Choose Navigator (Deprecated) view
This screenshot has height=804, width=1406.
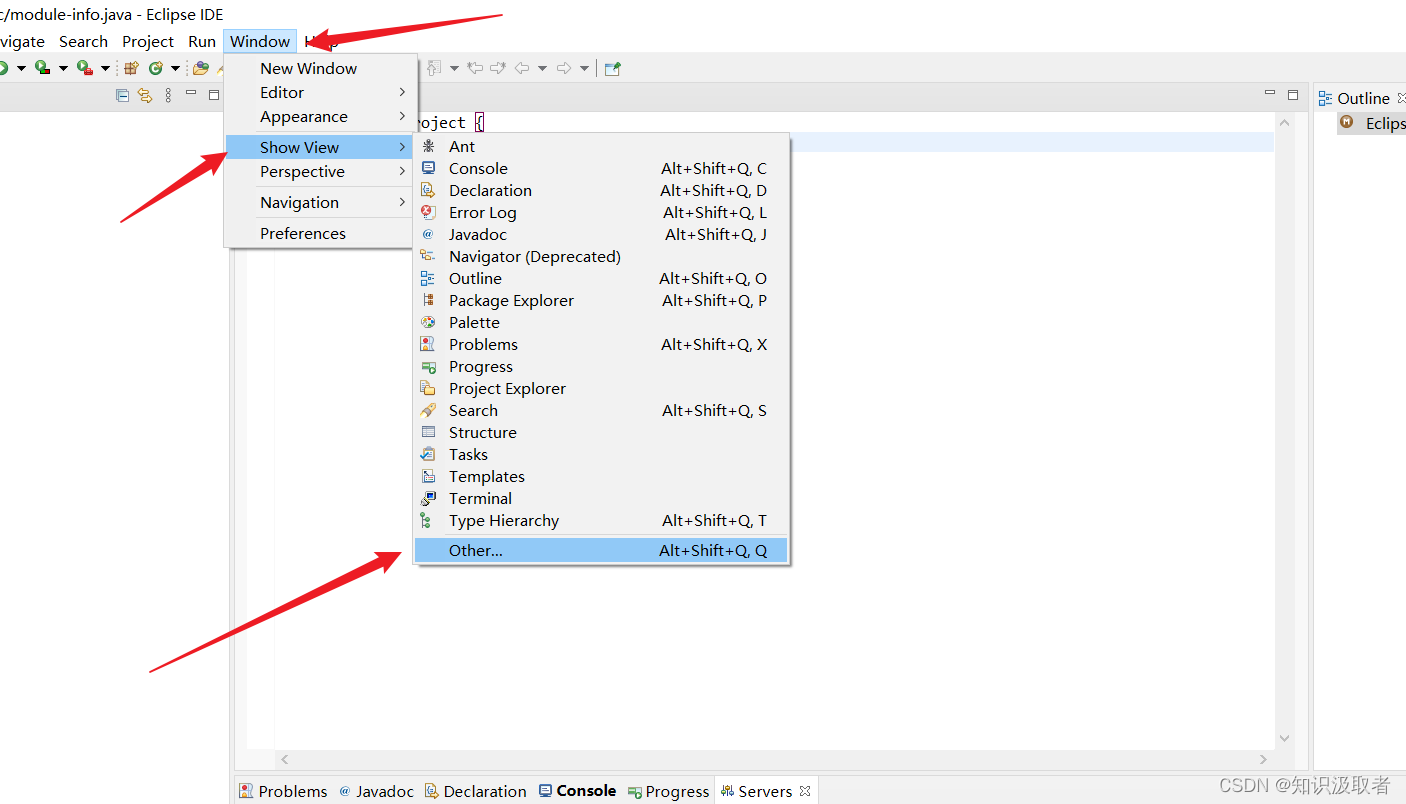click(601, 256)
